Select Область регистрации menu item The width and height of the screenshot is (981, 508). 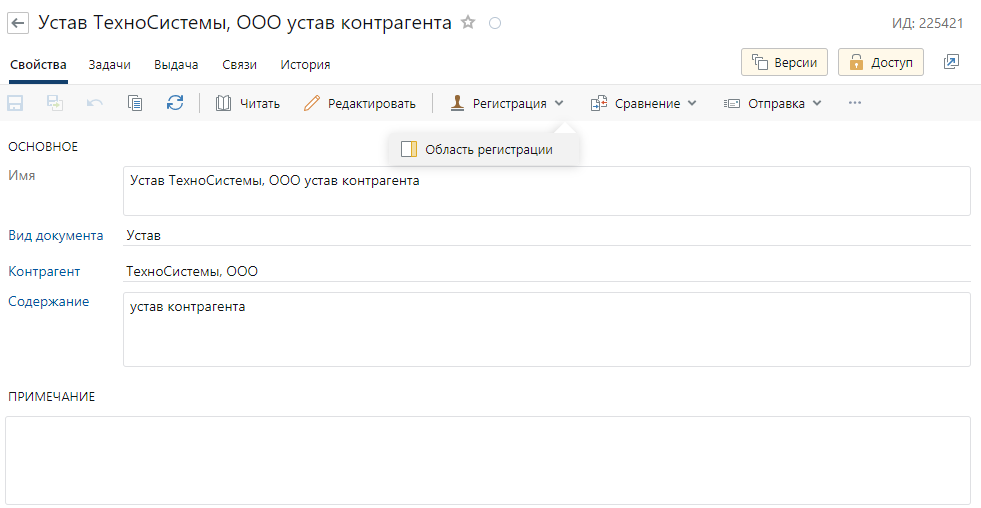point(483,150)
